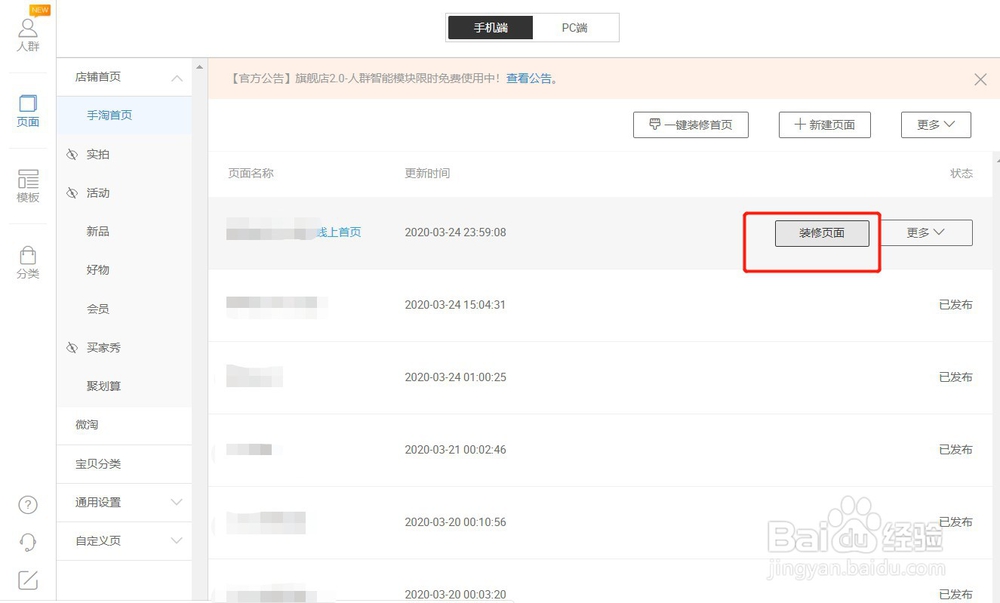Open the 模板 templates section
This screenshot has width=1000, height=603.
pos(28,186)
